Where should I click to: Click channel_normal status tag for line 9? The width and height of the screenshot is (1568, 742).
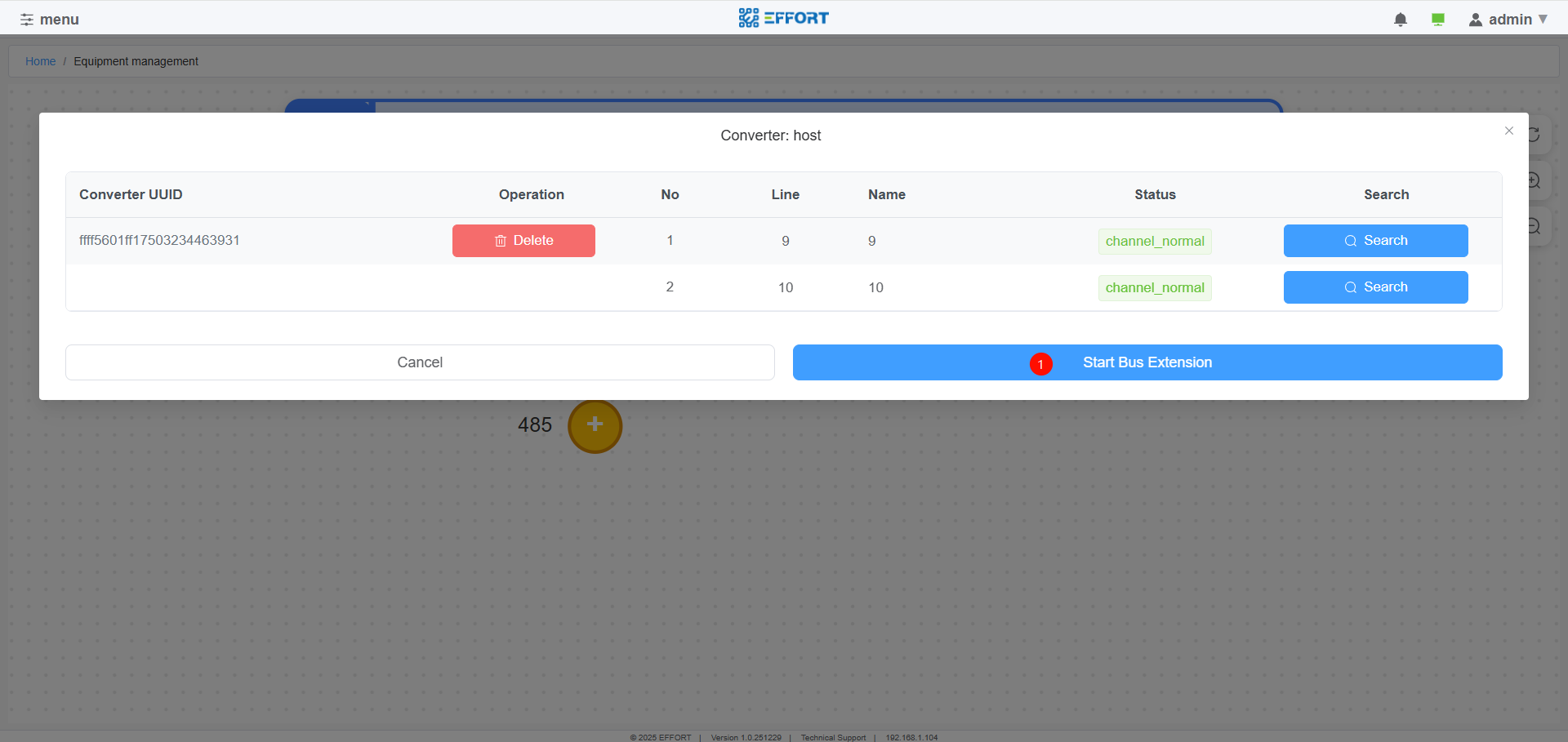[x=1154, y=242]
